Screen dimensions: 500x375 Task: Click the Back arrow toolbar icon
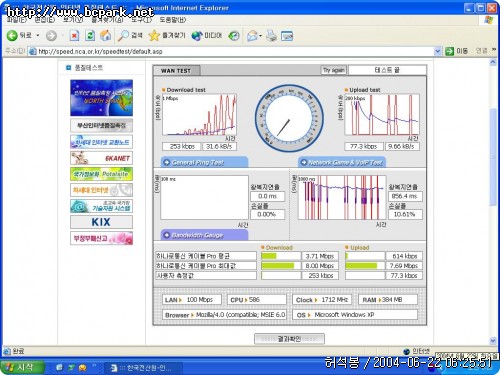point(12,35)
